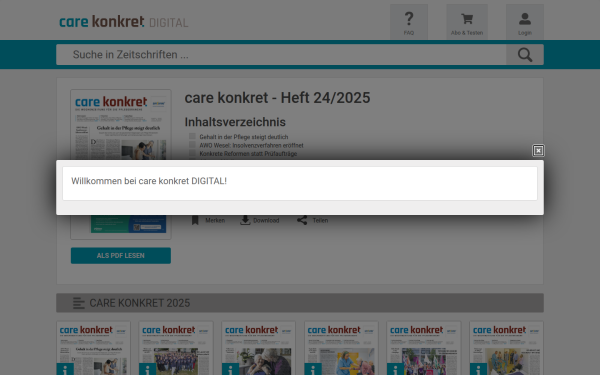Viewport: 600px width, 375px height.
Task: Open the third issue thumbnail in 2025 row
Action: [x=259, y=348]
